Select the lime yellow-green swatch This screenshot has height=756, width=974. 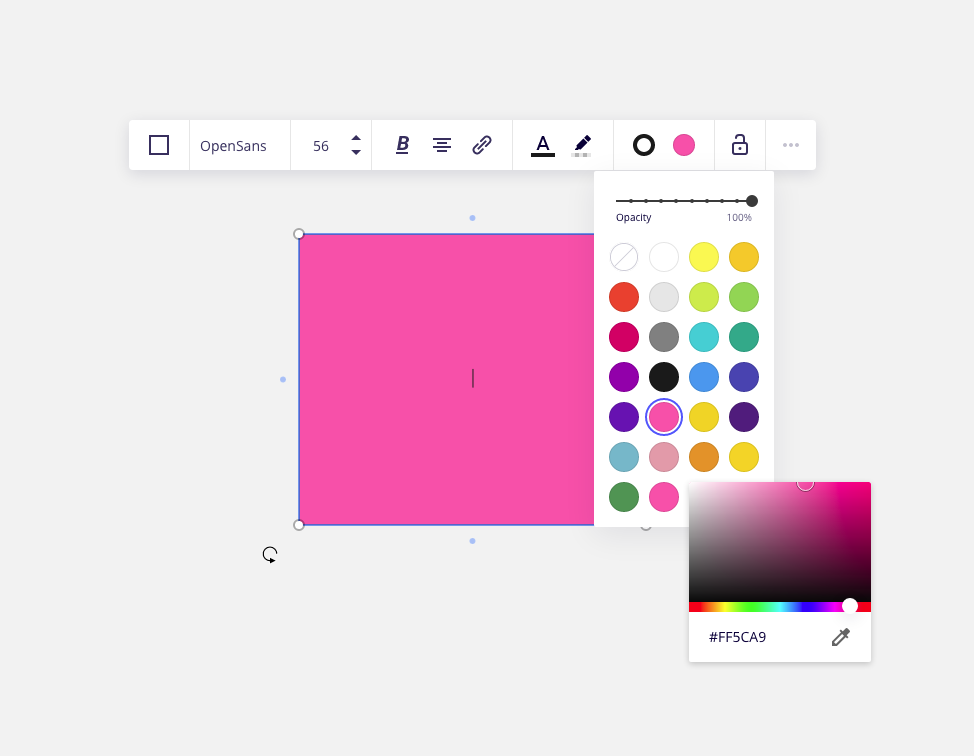[x=704, y=297]
